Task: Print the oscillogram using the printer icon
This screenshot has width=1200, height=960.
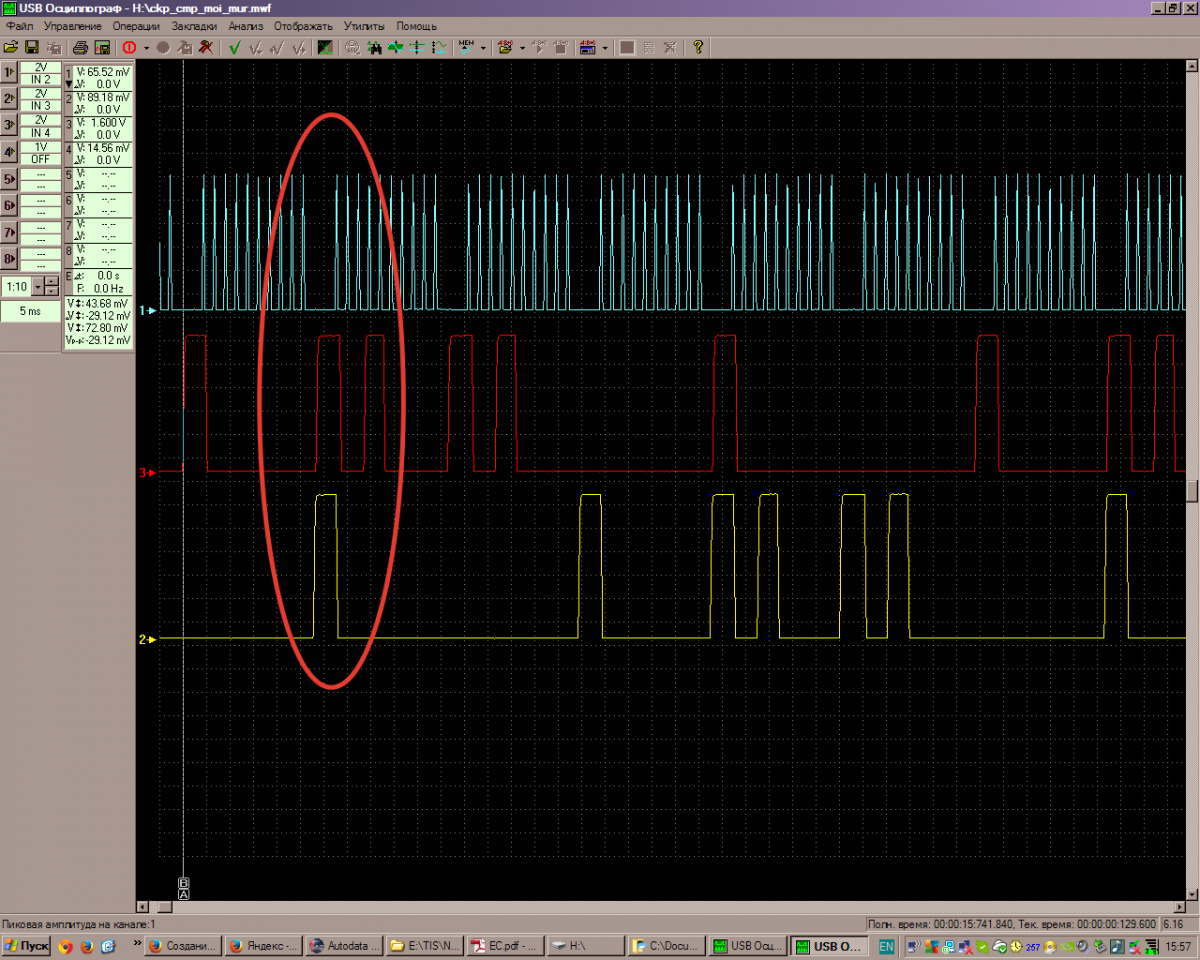Action: pyautogui.click(x=81, y=47)
